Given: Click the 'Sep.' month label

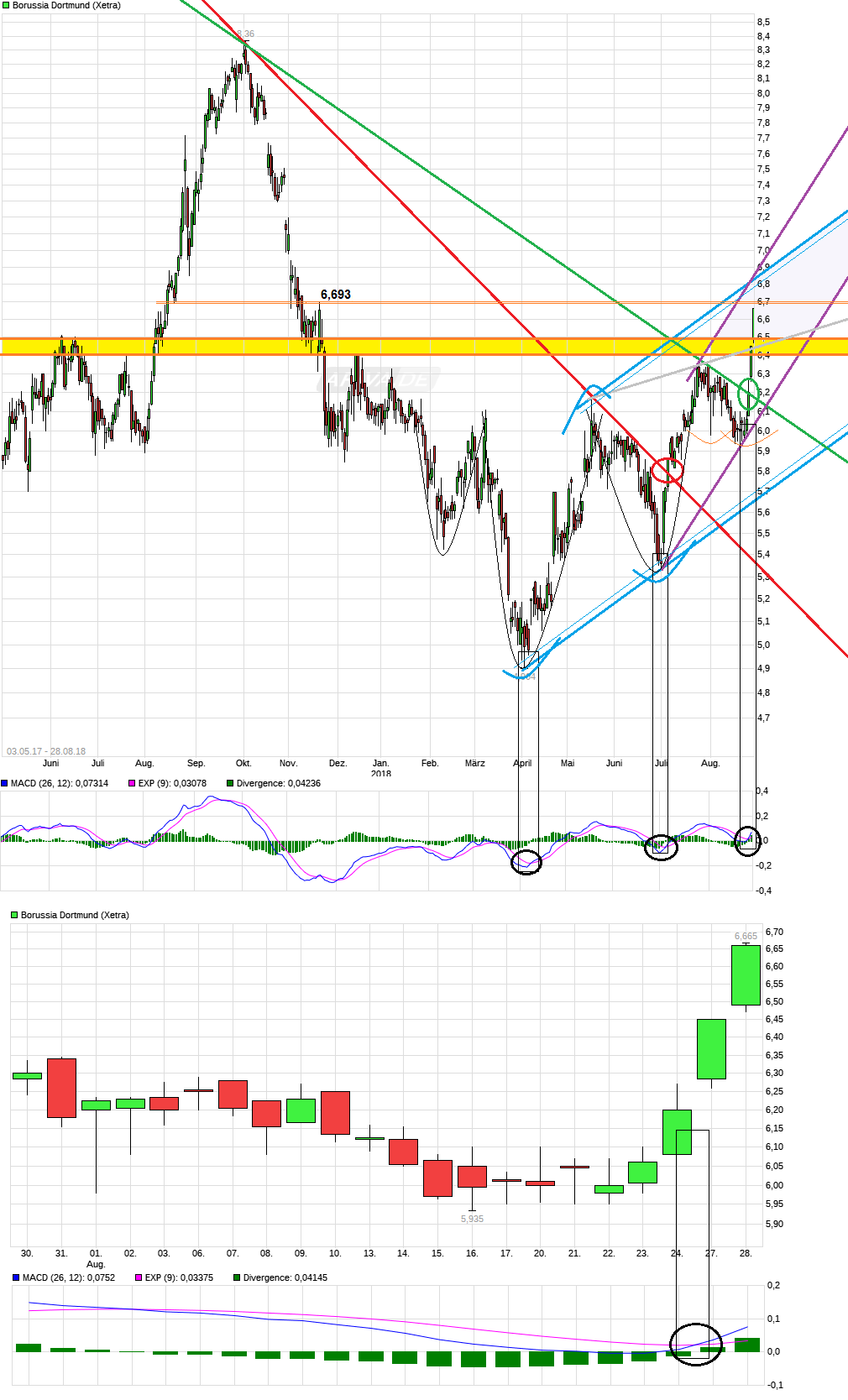Looking at the screenshot, I should (x=196, y=763).
